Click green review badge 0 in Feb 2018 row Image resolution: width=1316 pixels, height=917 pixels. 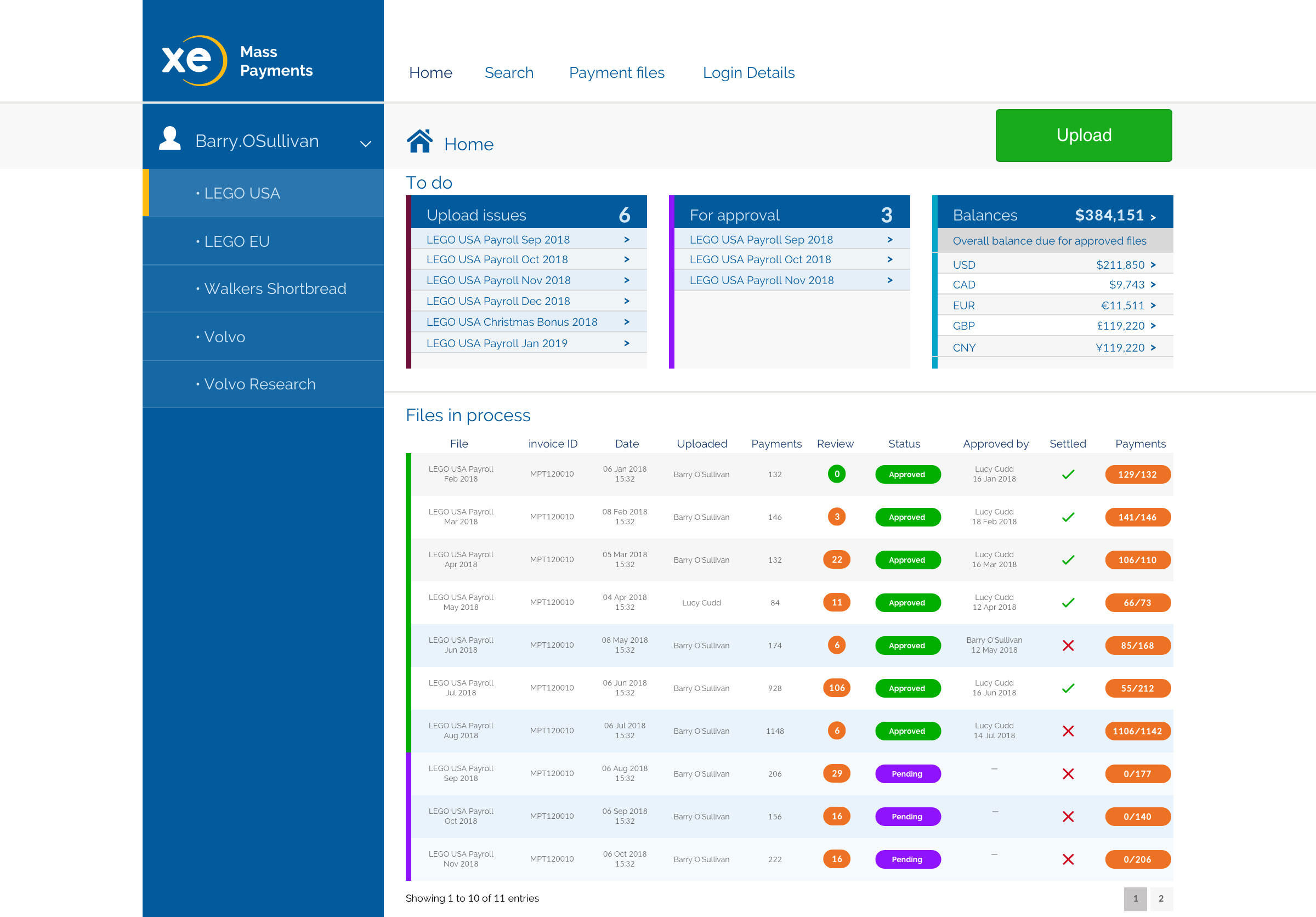(836, 474)
